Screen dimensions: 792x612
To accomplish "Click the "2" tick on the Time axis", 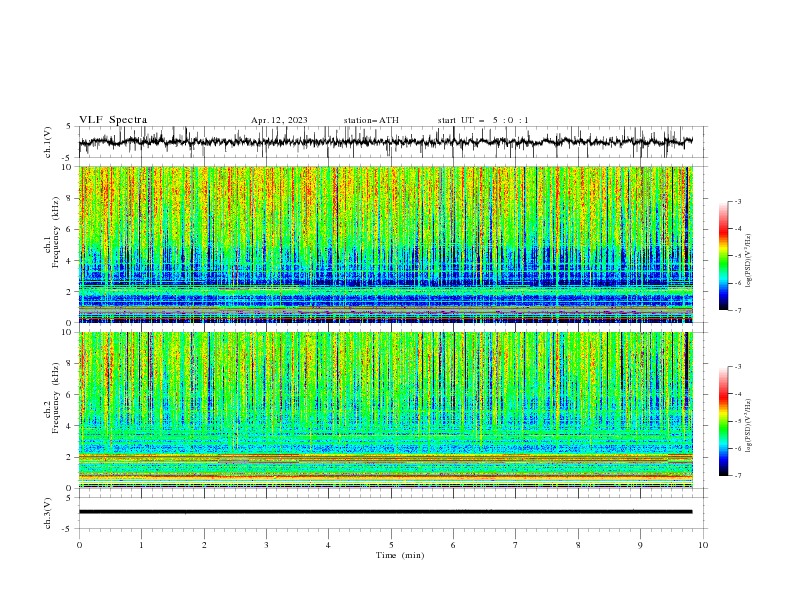I will [x=204, y=545].
